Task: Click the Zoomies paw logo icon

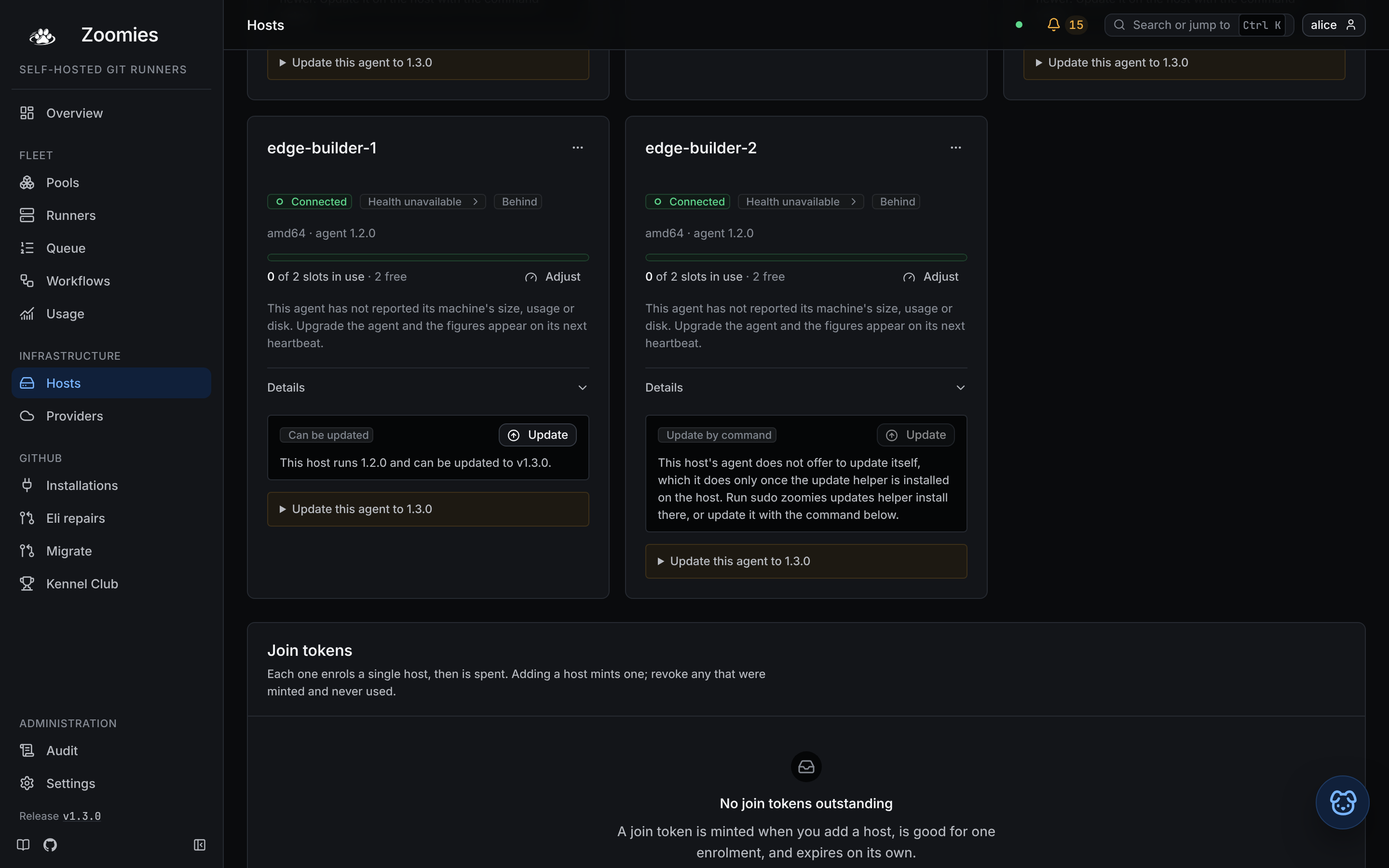Action: [x=42, y=36]
